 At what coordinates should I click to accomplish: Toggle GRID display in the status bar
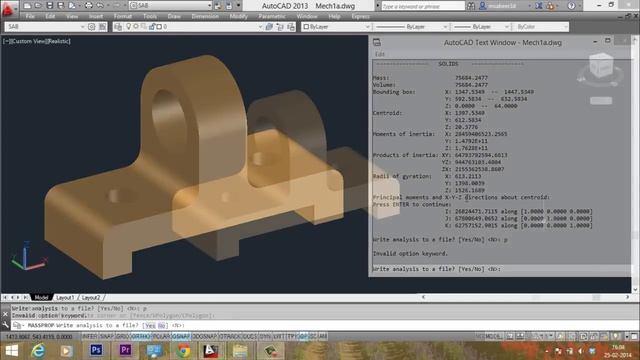(x=122, y=337)
